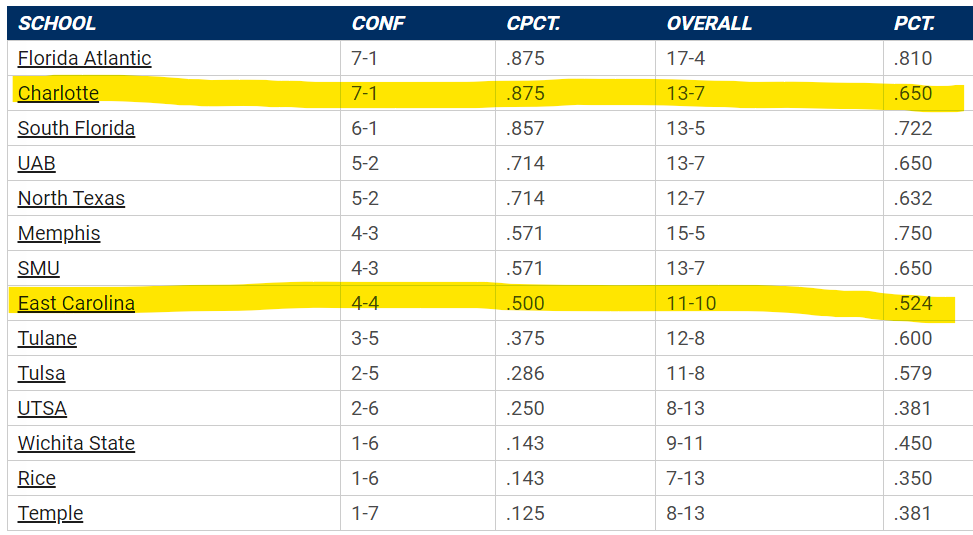Click the SMU team link

tap(39, 268)
